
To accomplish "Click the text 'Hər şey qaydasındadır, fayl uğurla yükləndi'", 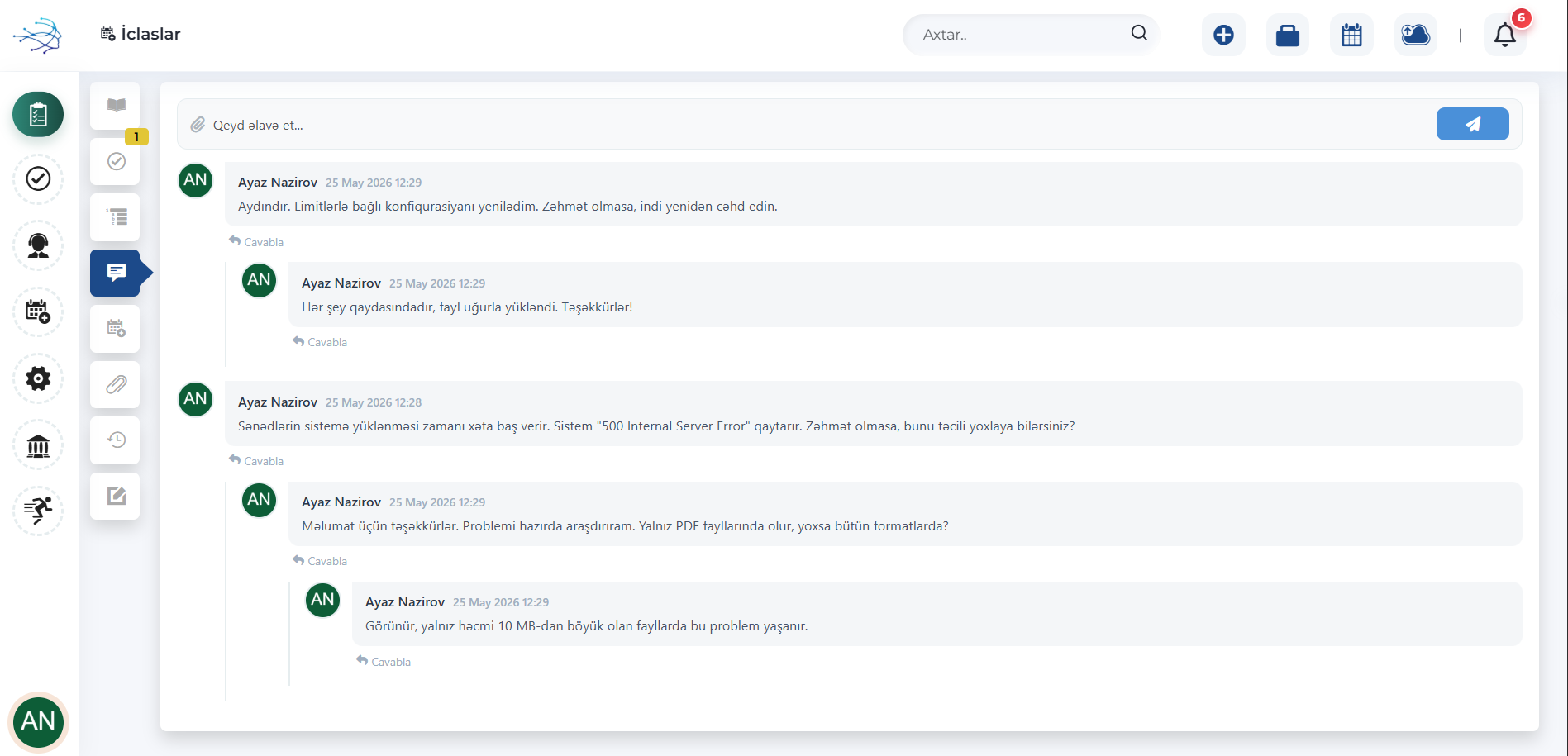I will (430, 307).
